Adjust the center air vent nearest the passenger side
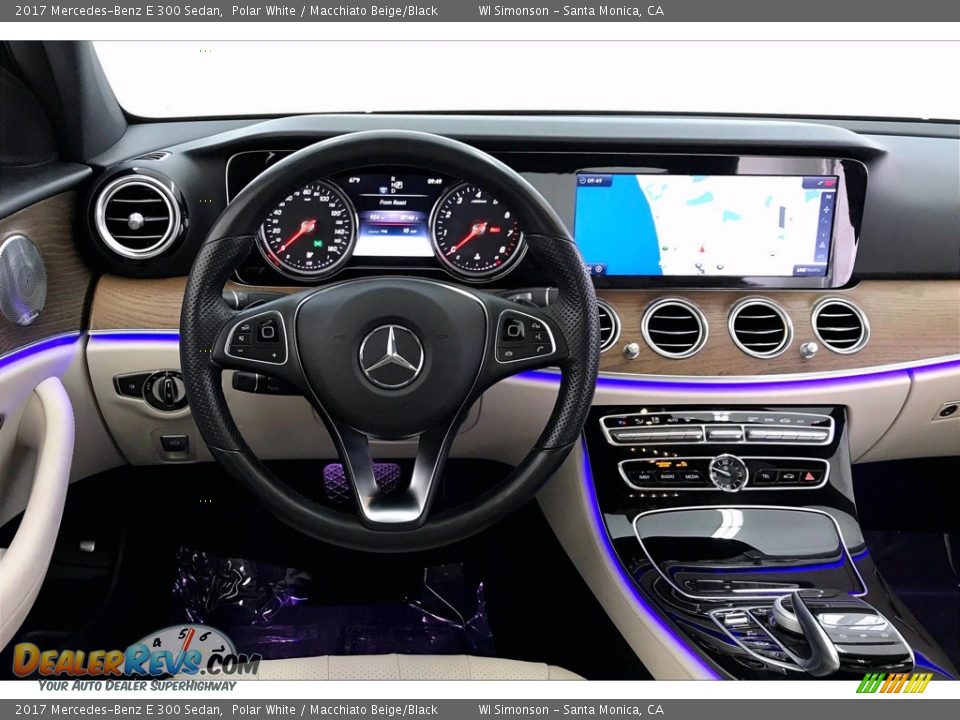 (x=840, y=326)
